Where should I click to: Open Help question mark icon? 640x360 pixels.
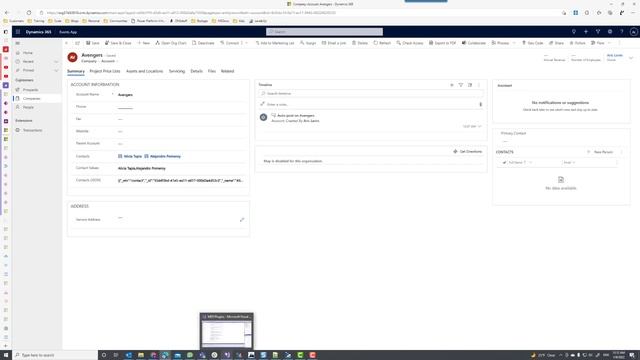tap(622, 32)
